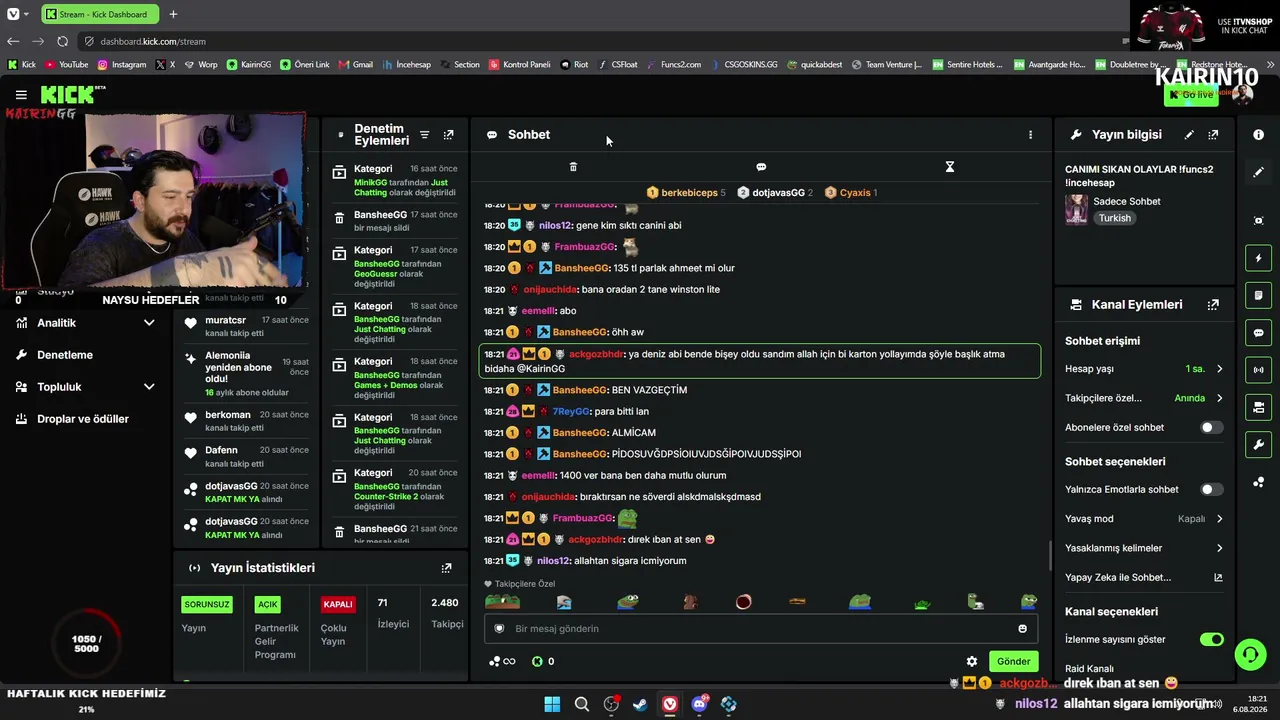
Task: Pop out the Denetim Eylemleri panel
Action: (x=448, y=135)
